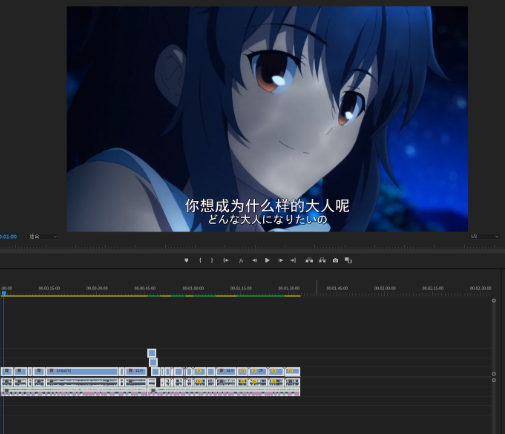Select the last video clip at sequence end
This screenshot has height=434, width=505.
[292, 371]
